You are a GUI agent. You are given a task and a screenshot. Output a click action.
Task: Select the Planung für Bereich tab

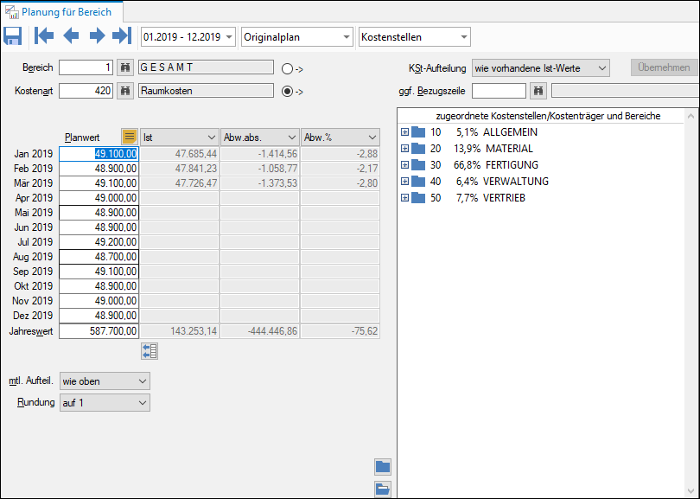click(62, 12)
